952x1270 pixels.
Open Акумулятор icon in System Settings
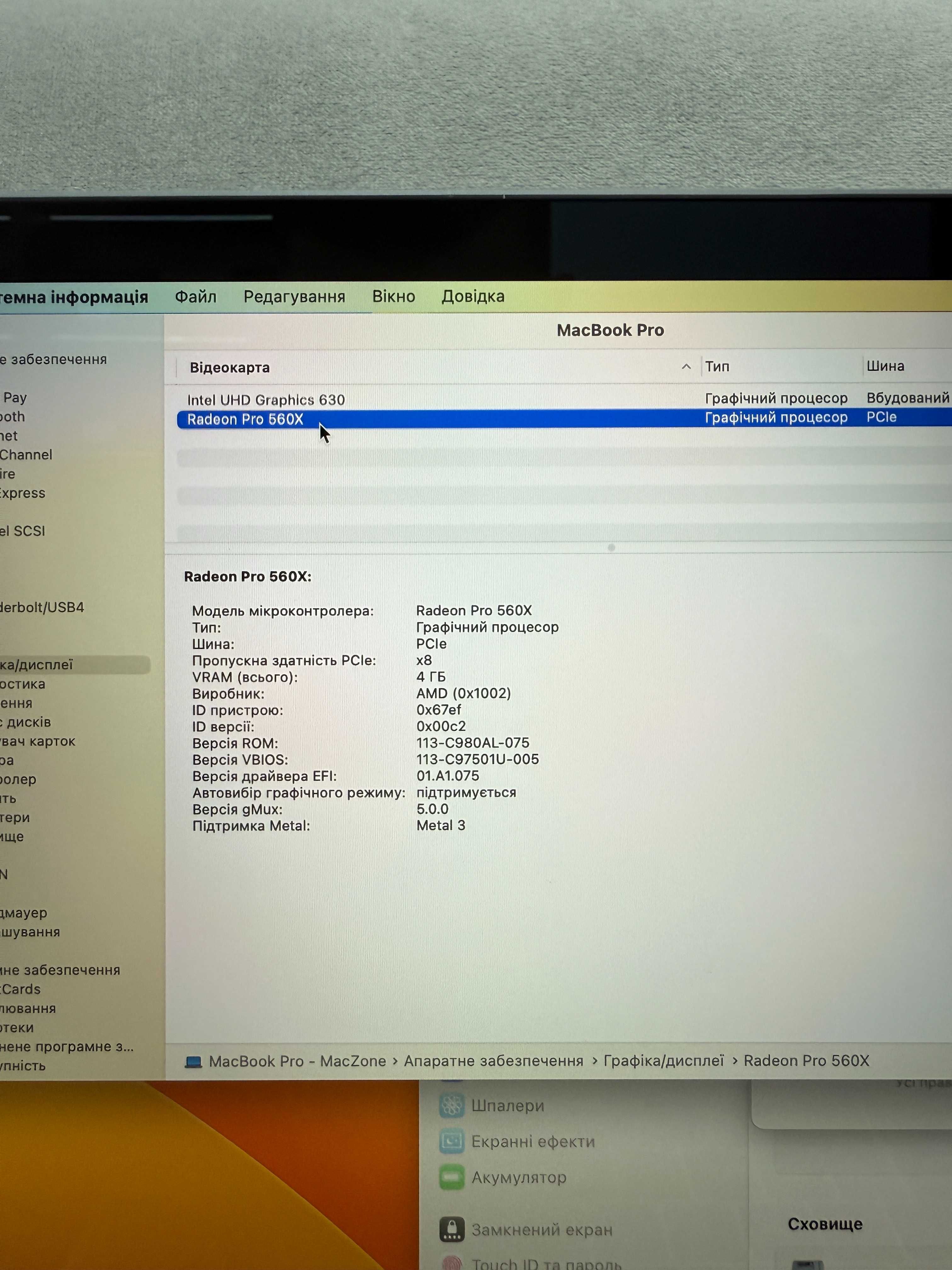(452, 1178)
